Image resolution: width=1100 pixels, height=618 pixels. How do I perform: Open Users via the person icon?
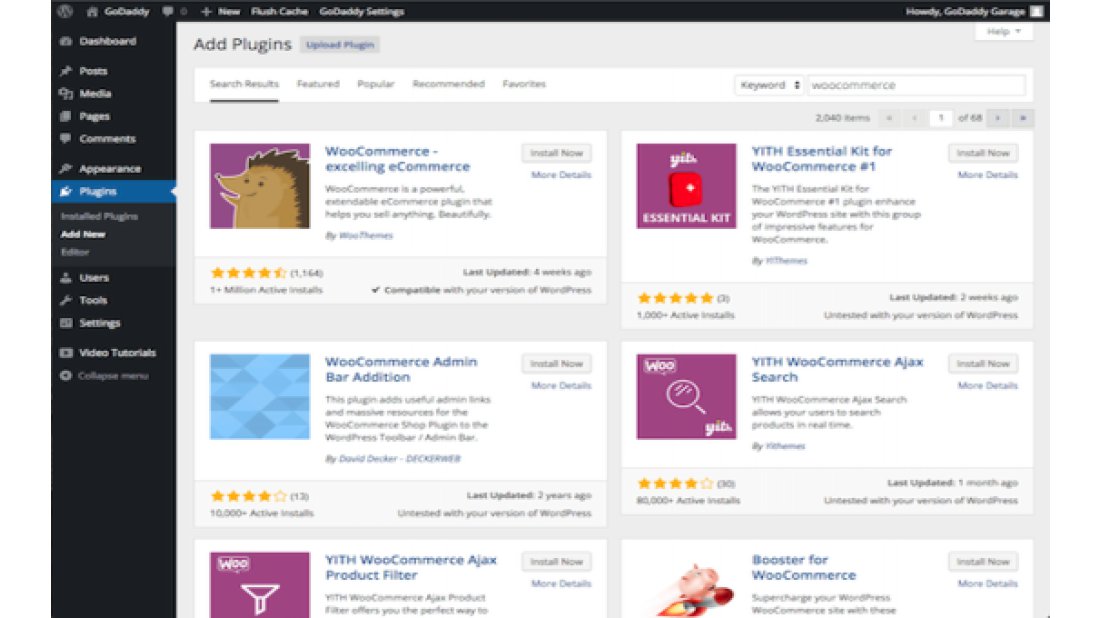pyautogui.click(x=65, y=277)
